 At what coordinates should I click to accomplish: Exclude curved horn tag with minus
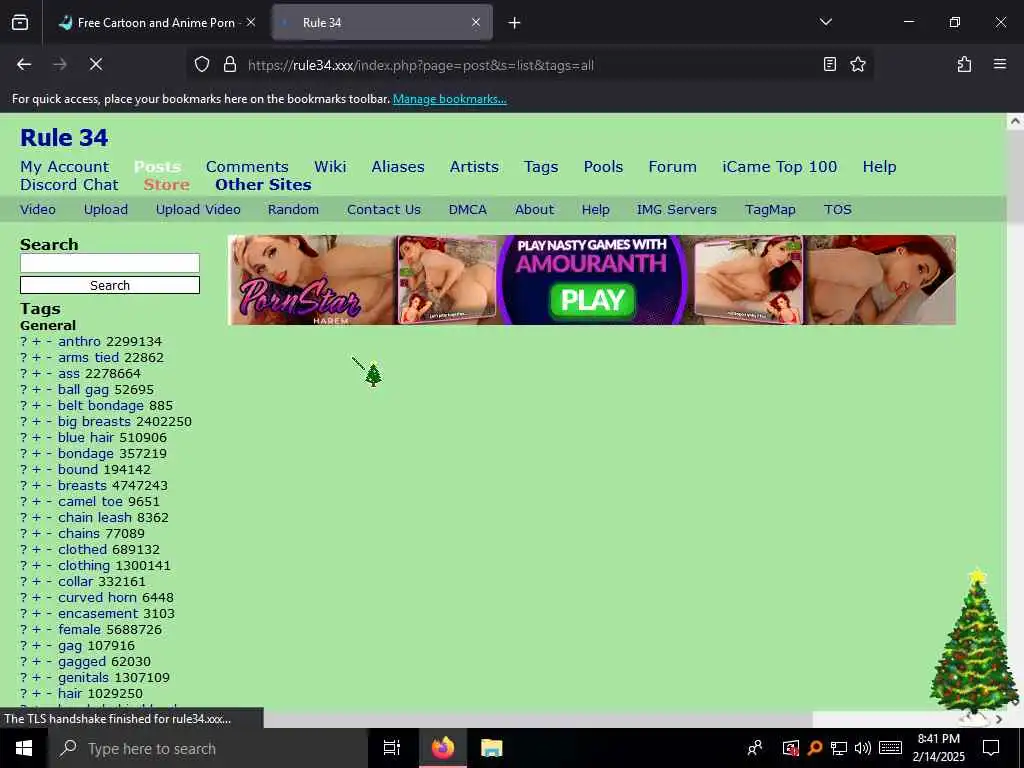click(49, 597)
